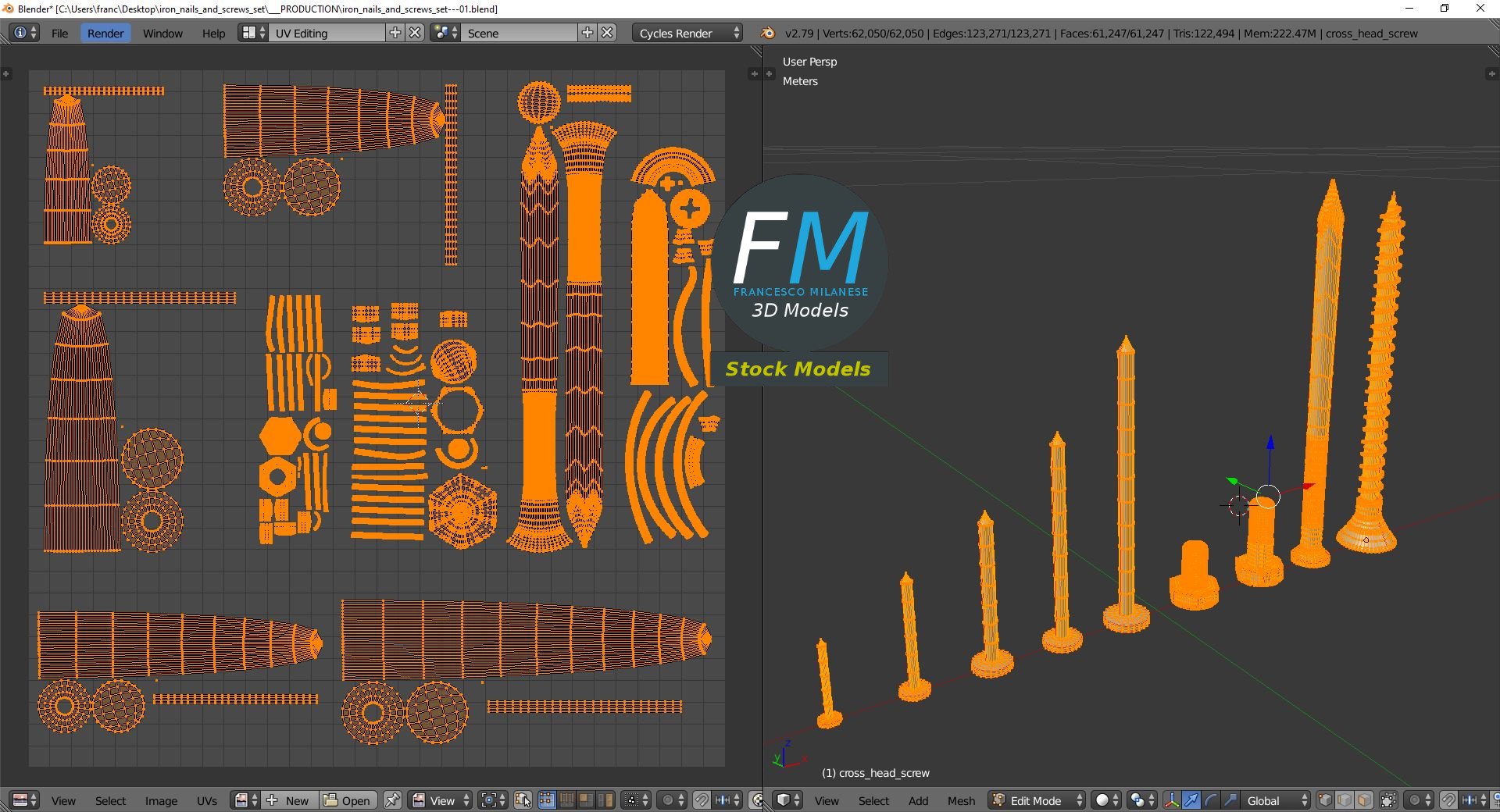Open the UV editor Select menu
The width and height of the screenshot is (1500, 812).
[110, 800]
